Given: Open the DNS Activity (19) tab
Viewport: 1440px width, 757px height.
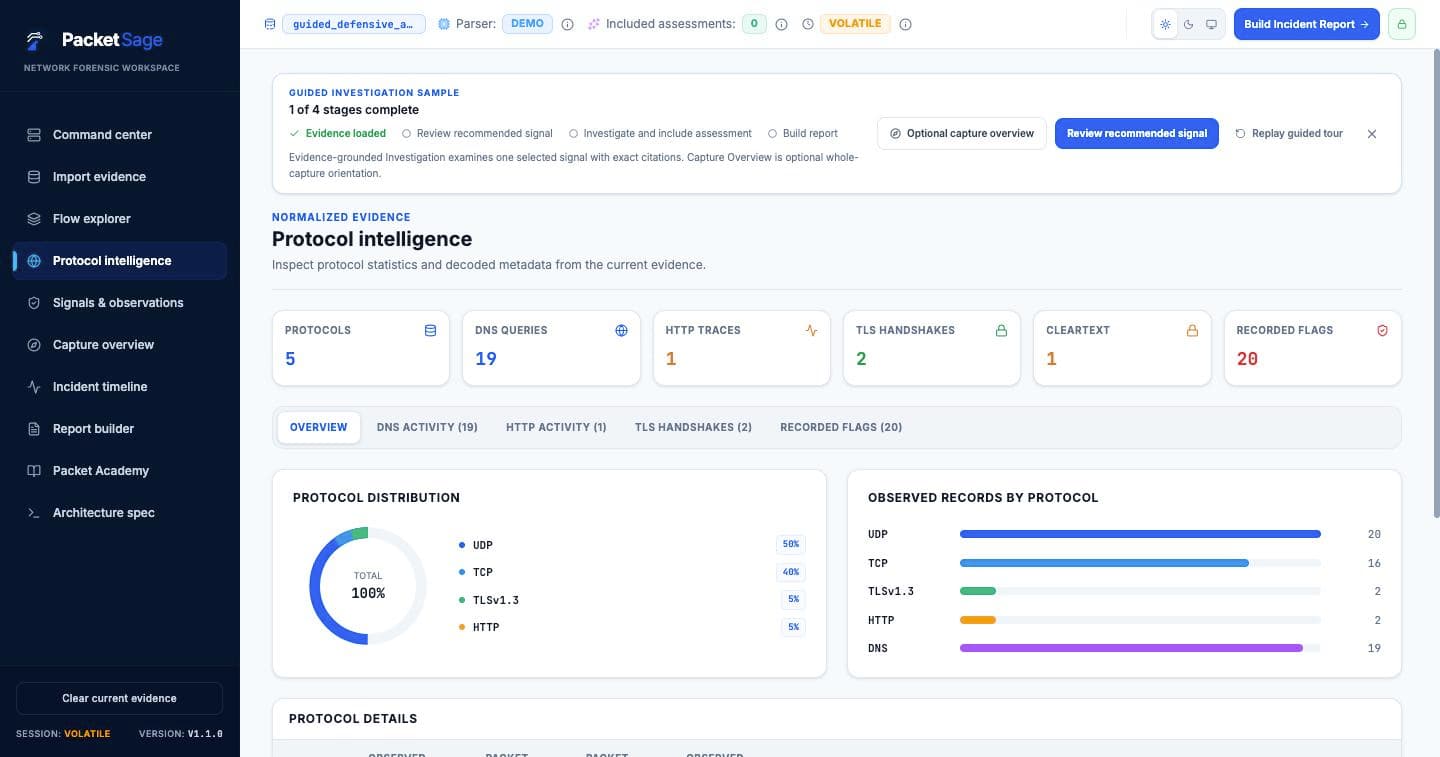Looking at the screenshot, I should coord(427,427).
